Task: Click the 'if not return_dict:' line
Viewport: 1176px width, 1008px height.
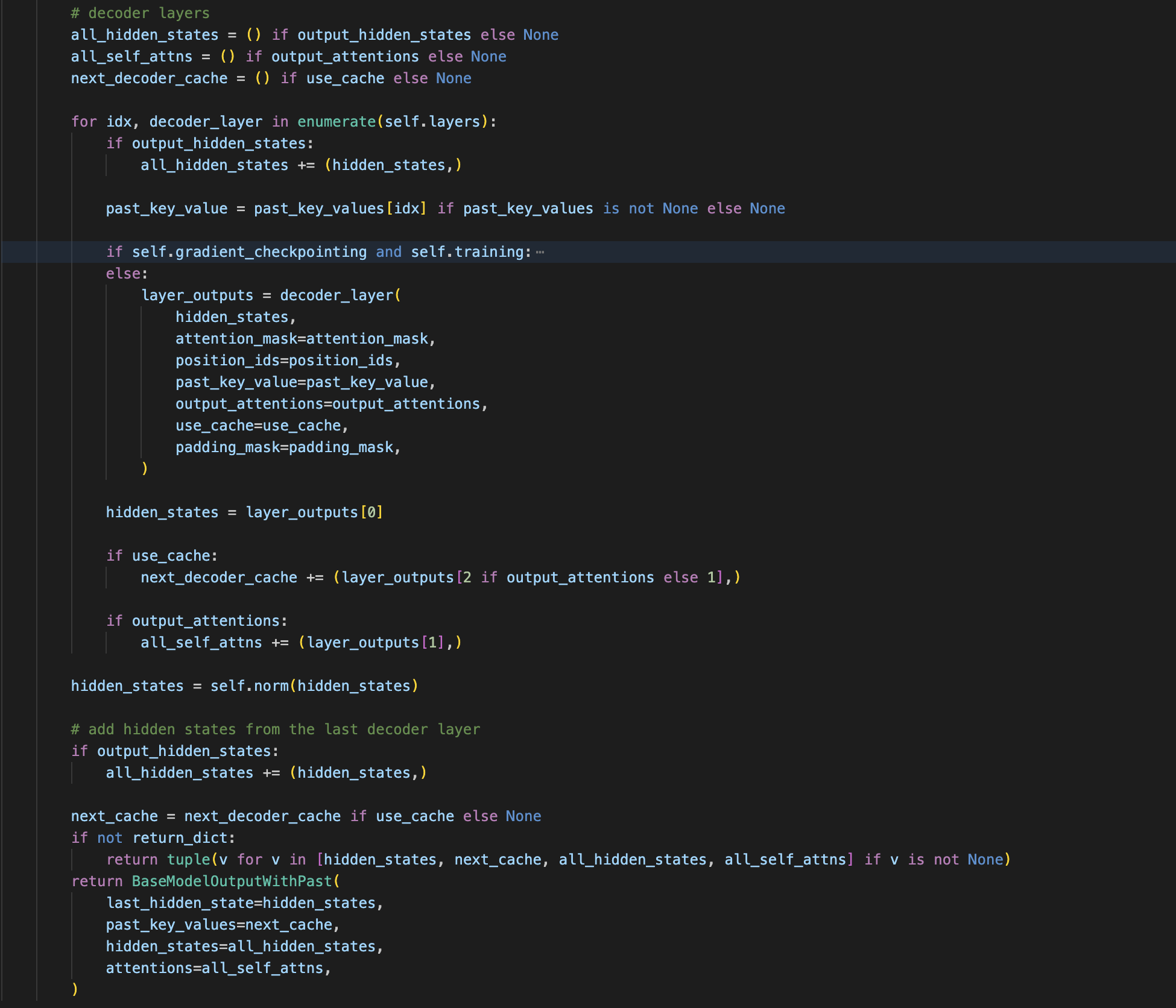Action: pyautogui.click(x=153, y=838)
